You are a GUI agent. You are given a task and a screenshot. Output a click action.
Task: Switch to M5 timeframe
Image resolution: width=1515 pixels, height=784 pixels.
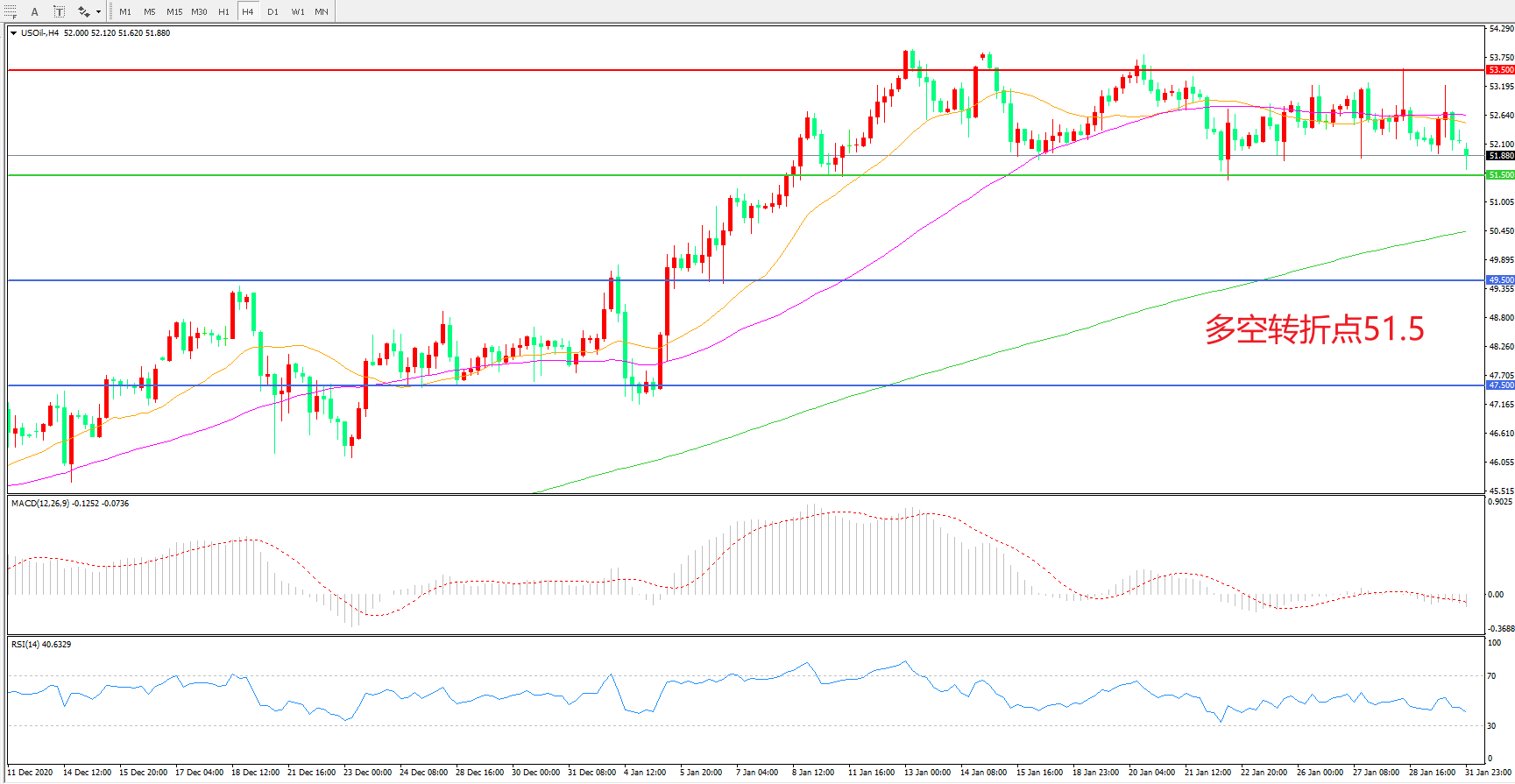150,11
